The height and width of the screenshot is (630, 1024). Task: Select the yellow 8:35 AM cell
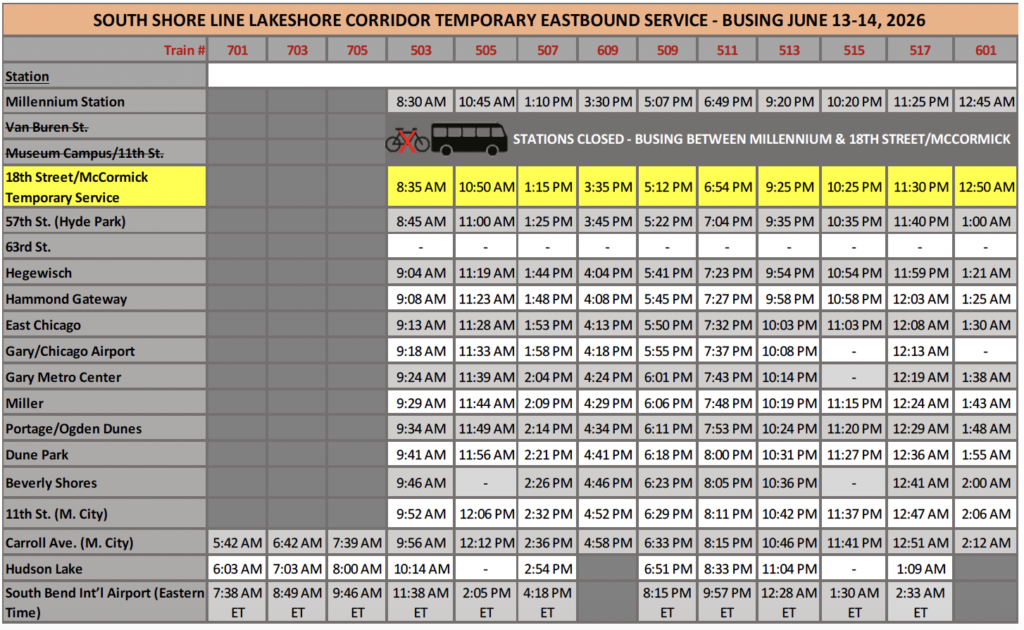(421, 187)
